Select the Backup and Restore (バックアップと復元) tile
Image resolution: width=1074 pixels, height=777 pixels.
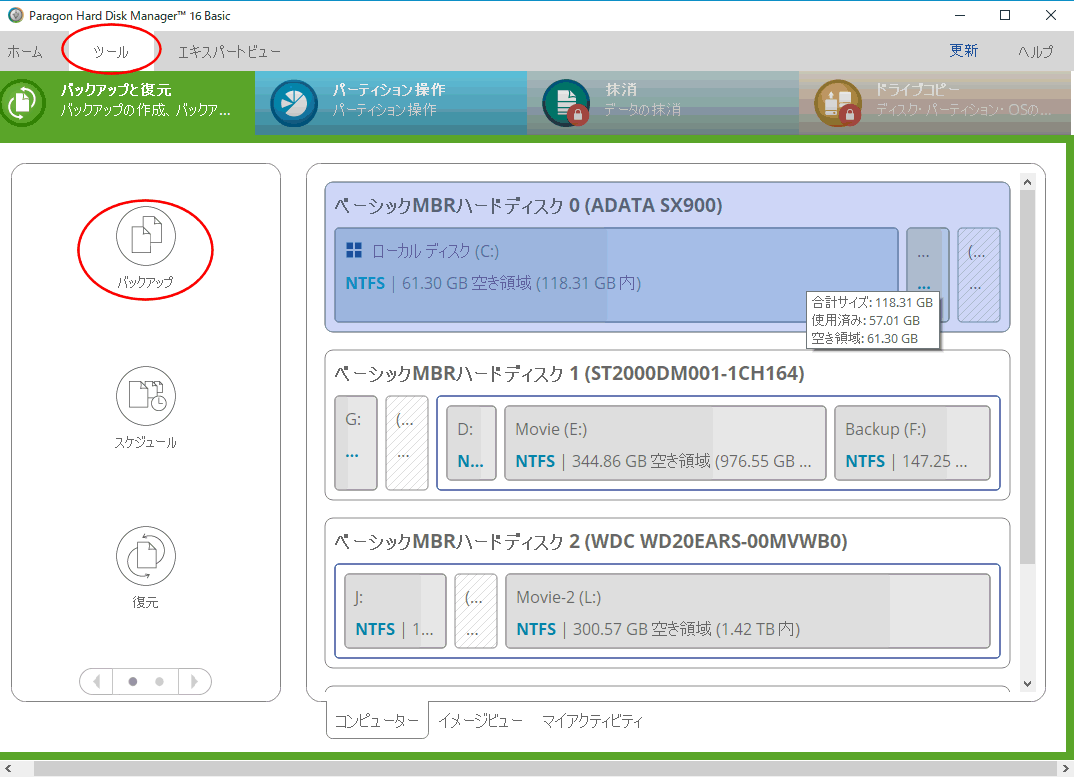127,100
